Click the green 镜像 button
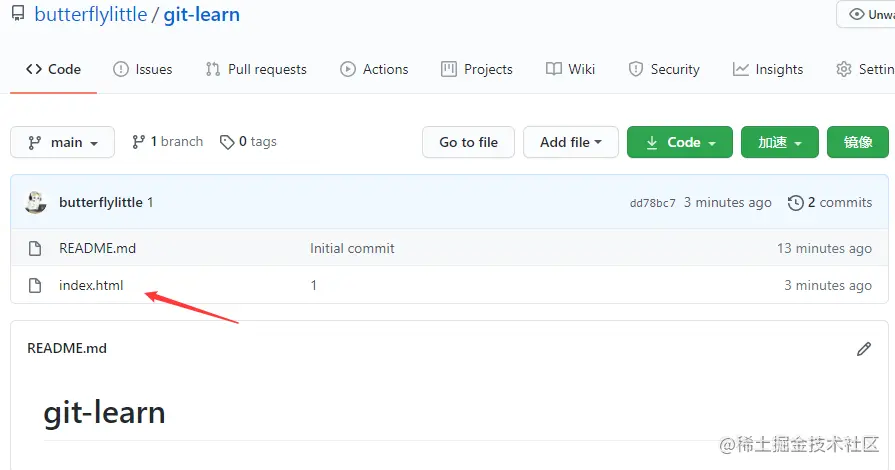This screenshot has height=470, width=895. (858, 142)
